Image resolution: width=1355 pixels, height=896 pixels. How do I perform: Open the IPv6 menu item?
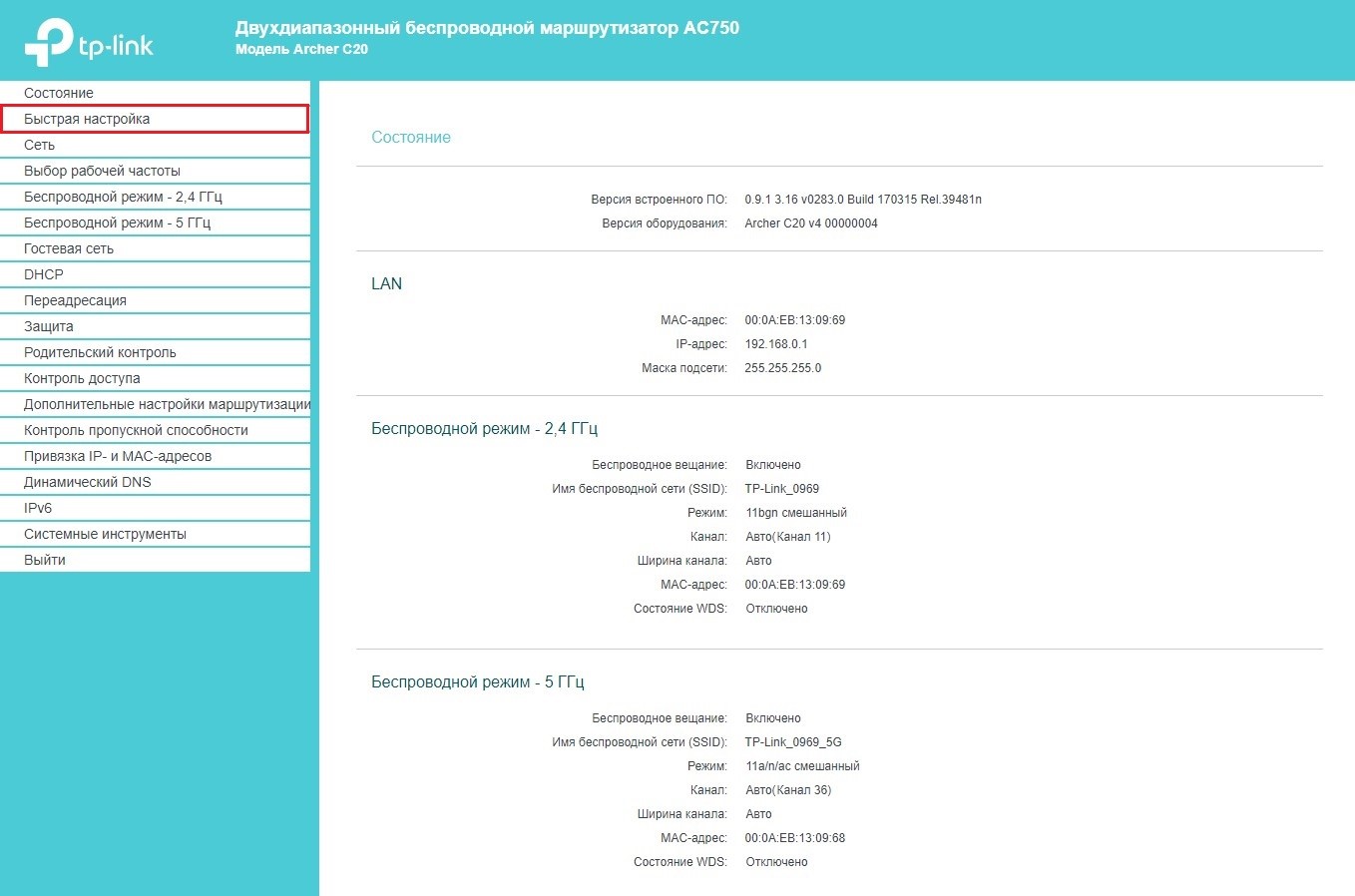38,508
